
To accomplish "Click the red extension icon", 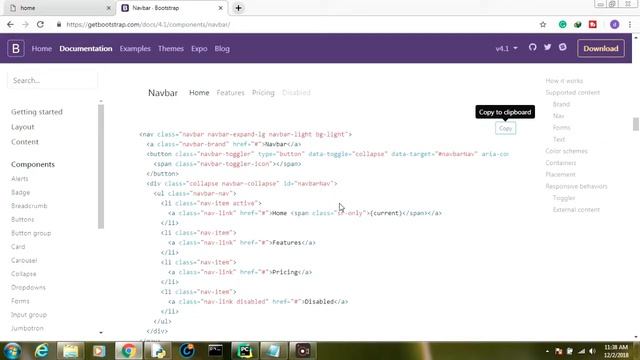I will [x=593, y=24].
